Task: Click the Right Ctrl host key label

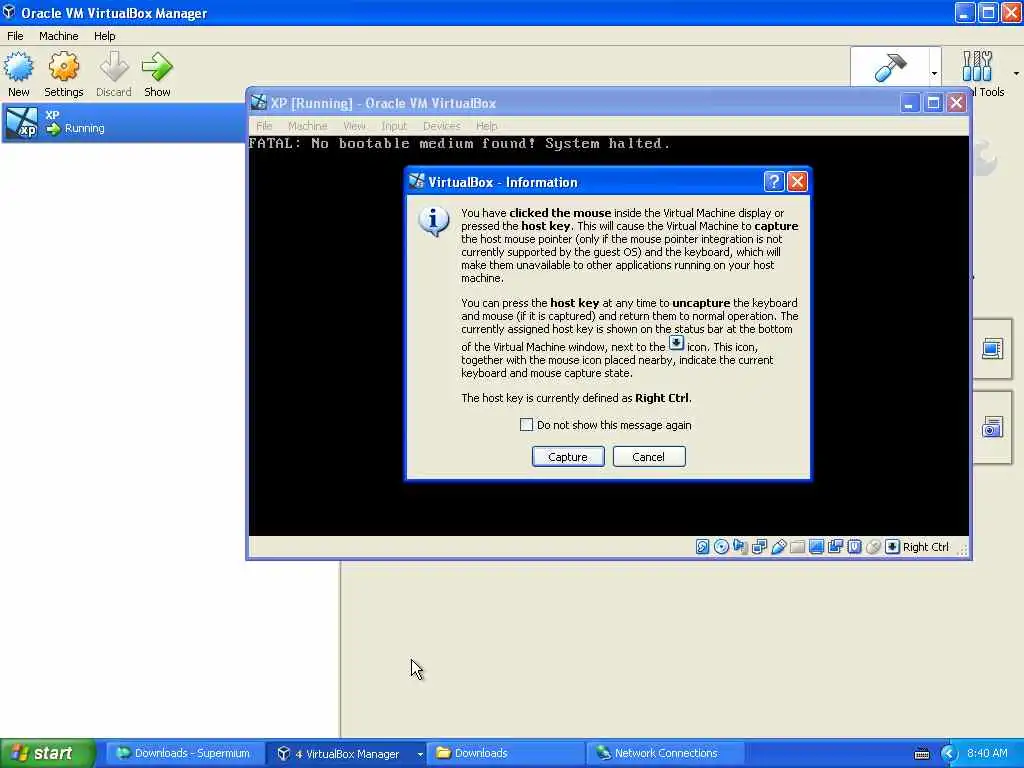Action: tap(925, 547)
